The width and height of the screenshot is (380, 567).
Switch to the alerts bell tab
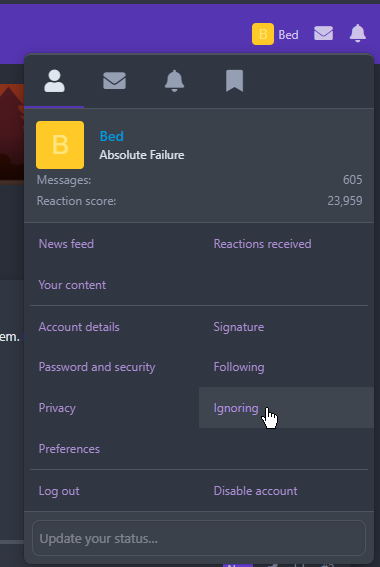point(174,81)
